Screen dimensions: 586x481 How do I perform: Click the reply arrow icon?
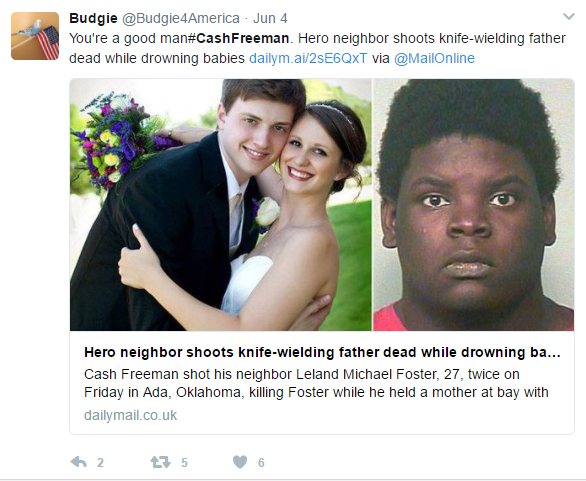(78, 462)
